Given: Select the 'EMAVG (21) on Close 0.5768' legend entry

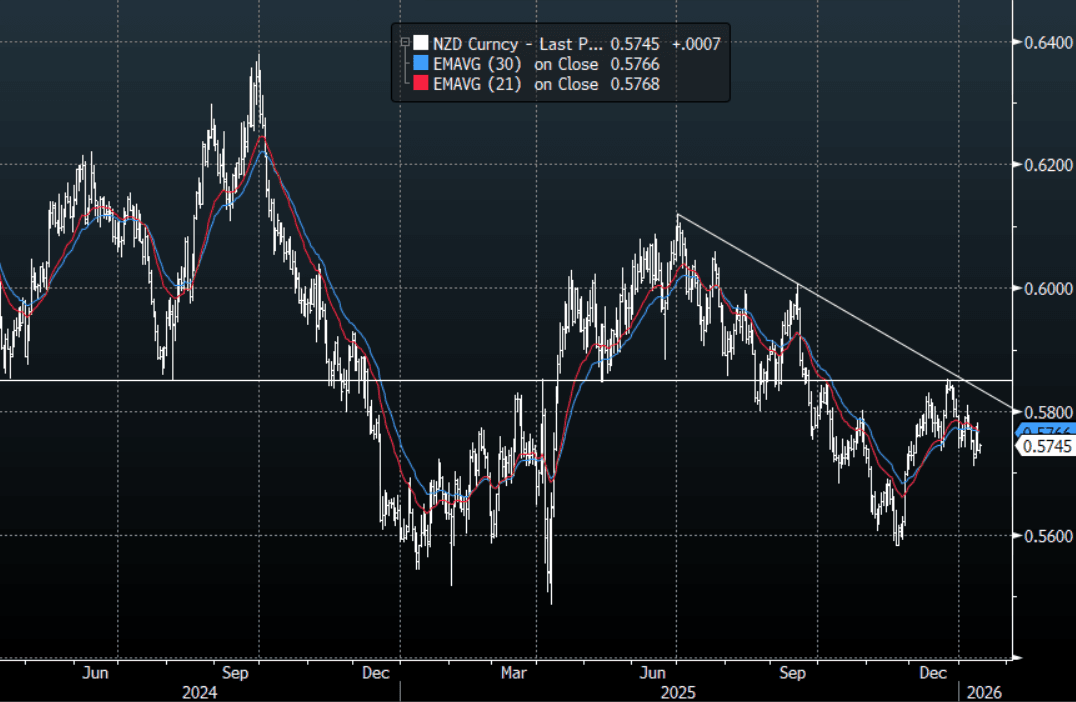Looking at the screenshot, I should click(x=536, y=84).
